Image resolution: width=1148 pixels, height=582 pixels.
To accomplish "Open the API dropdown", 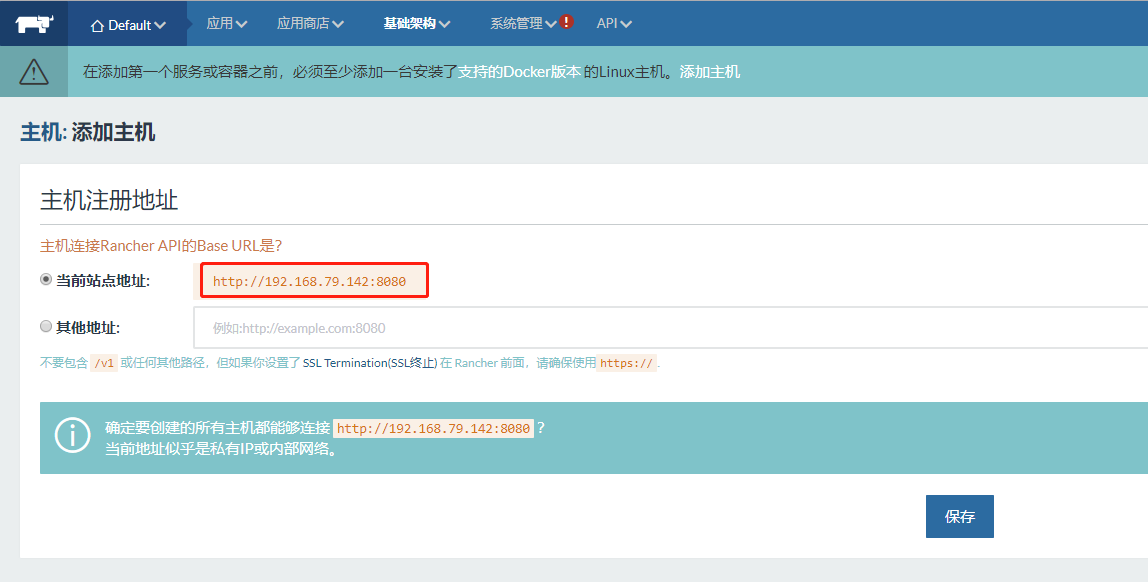I will click(614, 23).
